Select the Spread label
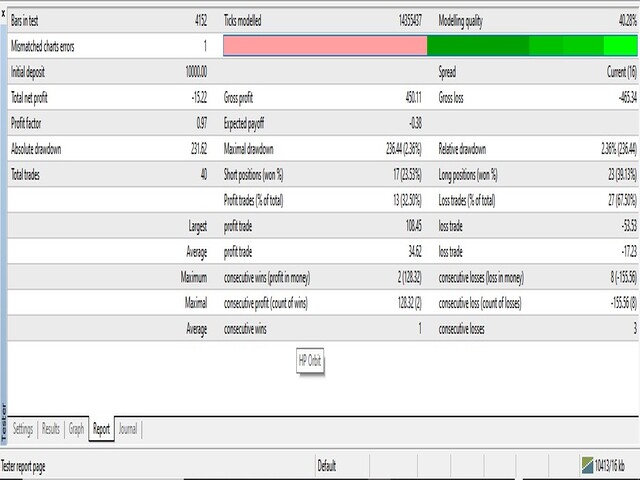 (x=447, y=72)
